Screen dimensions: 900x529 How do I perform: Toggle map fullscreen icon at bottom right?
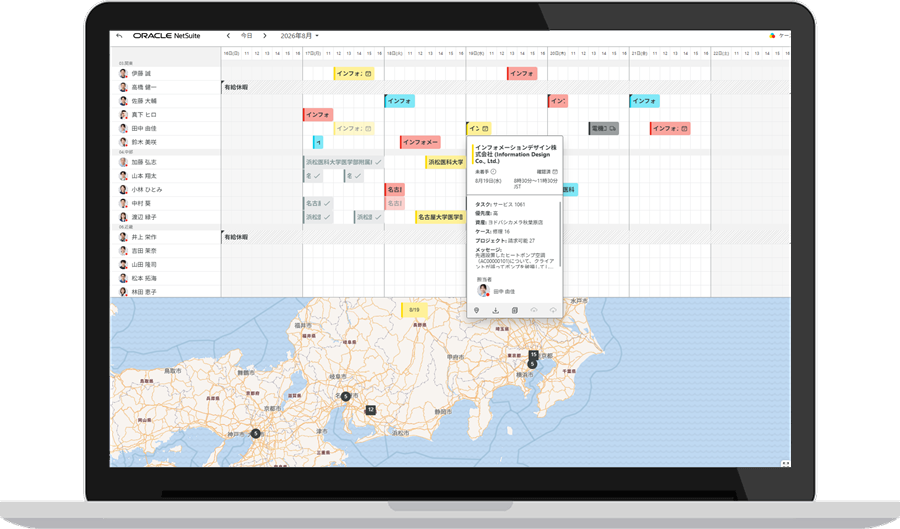(785, 463)
